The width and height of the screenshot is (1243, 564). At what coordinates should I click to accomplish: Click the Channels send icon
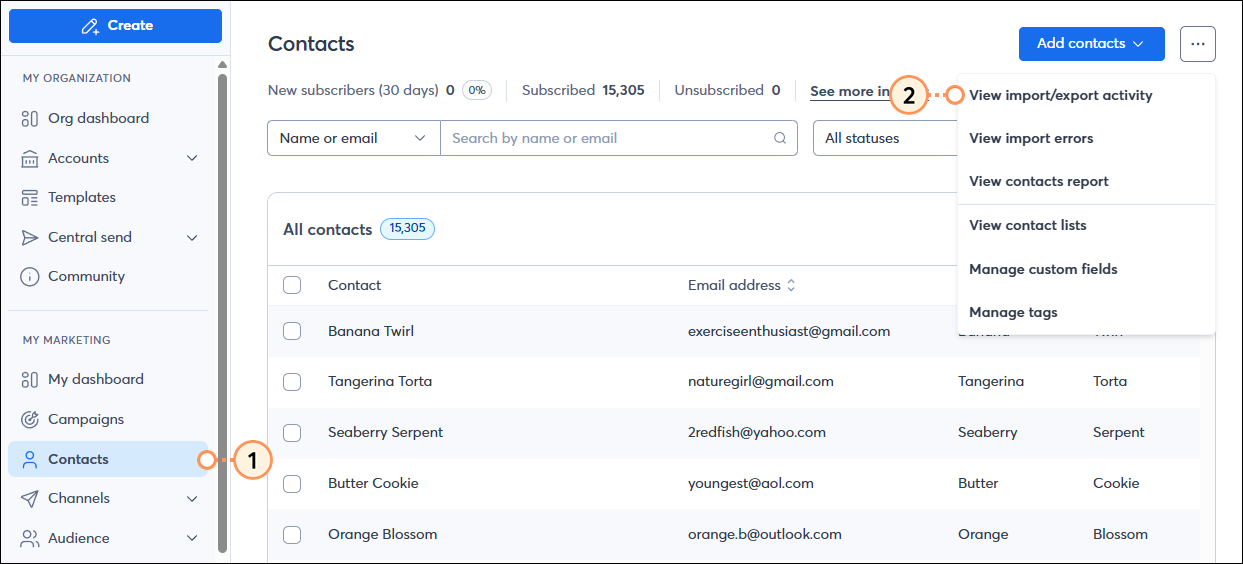coord(30,498)
